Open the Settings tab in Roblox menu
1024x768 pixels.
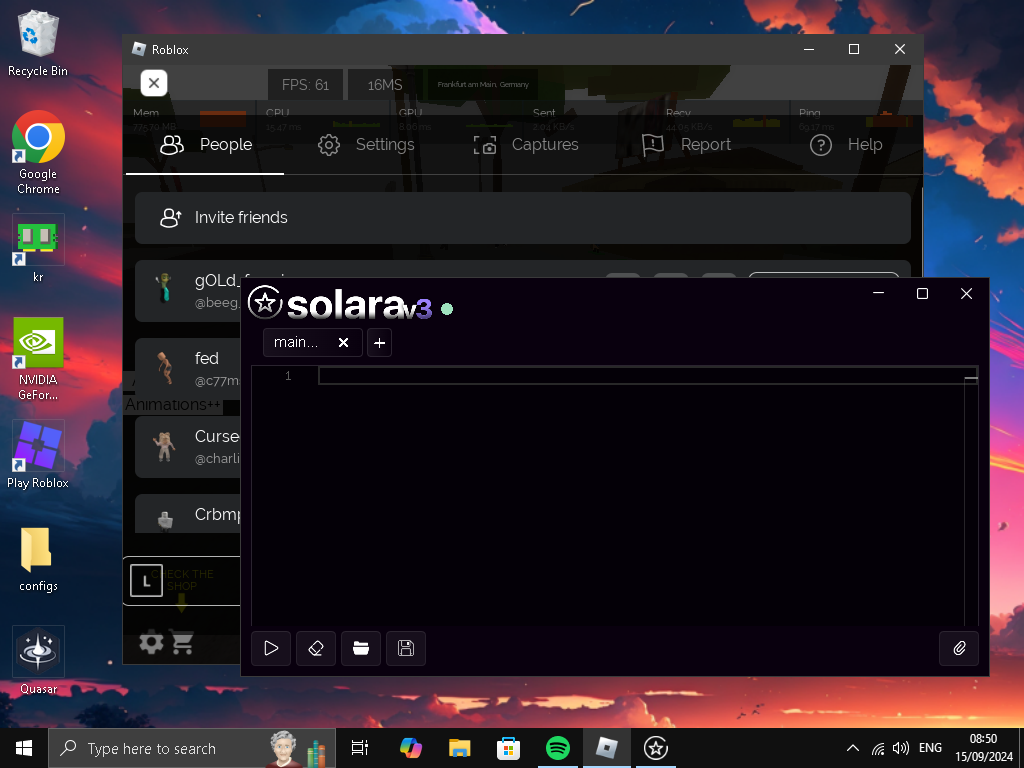coord(366,145)
